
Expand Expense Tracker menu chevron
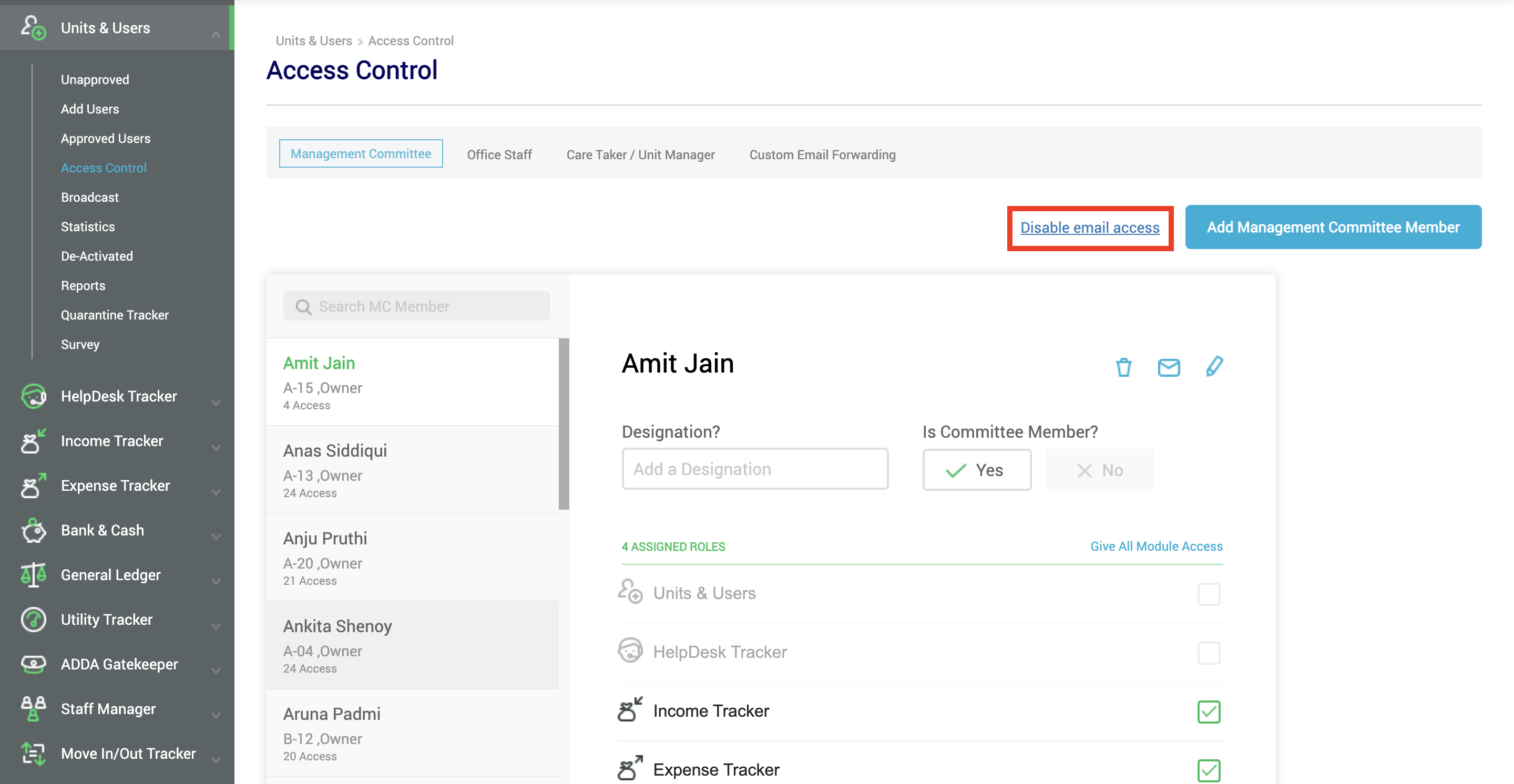tap(216, 492)
